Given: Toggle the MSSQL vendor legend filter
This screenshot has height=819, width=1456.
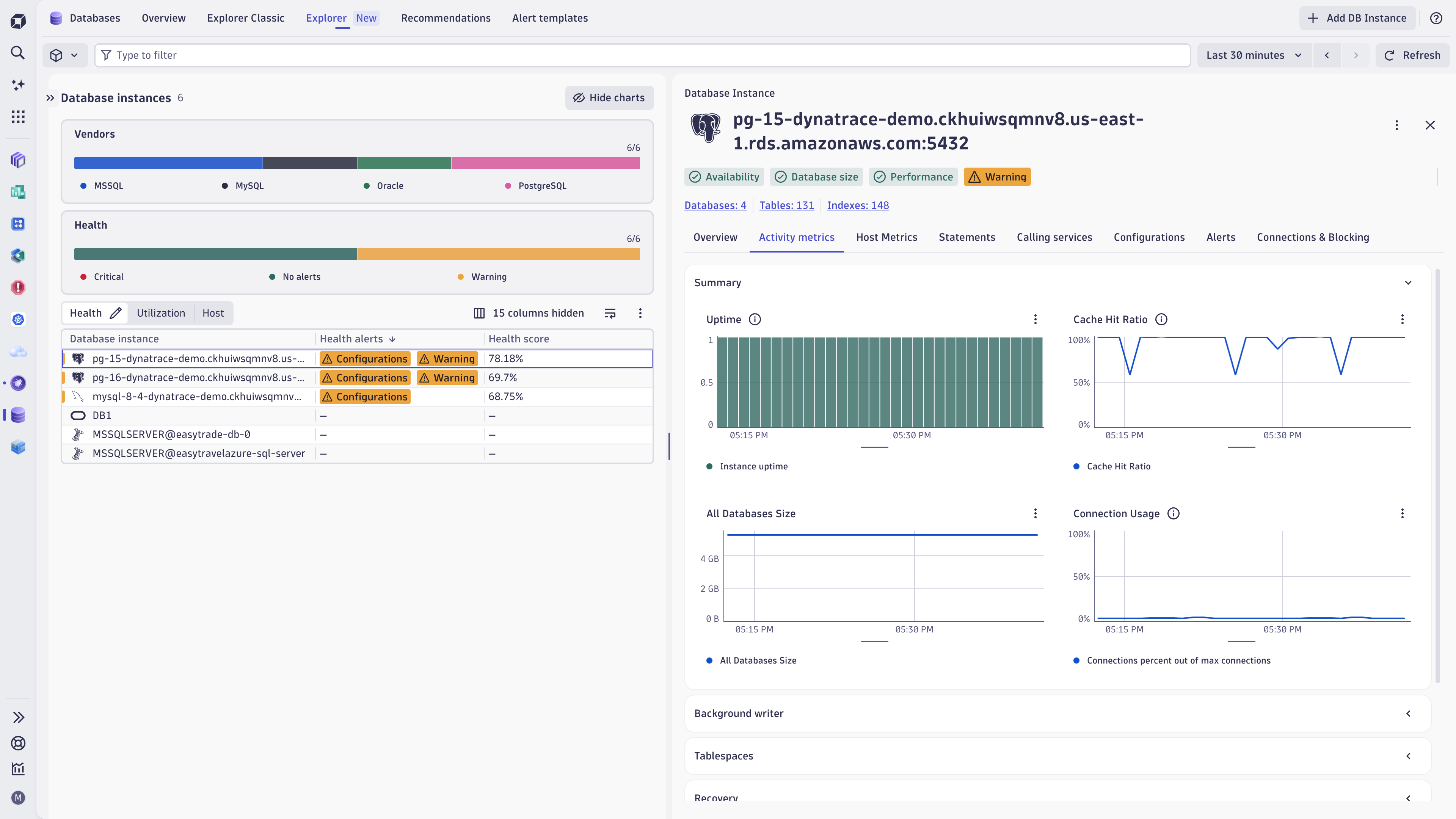Looking at the screenshot, I should [102, 185].
